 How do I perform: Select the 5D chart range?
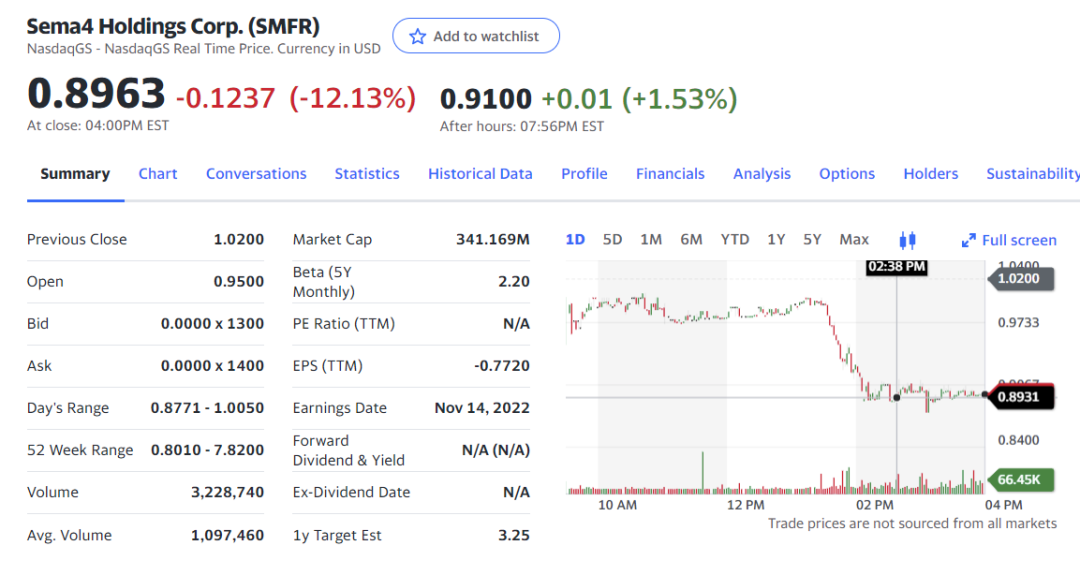[613, 240]
